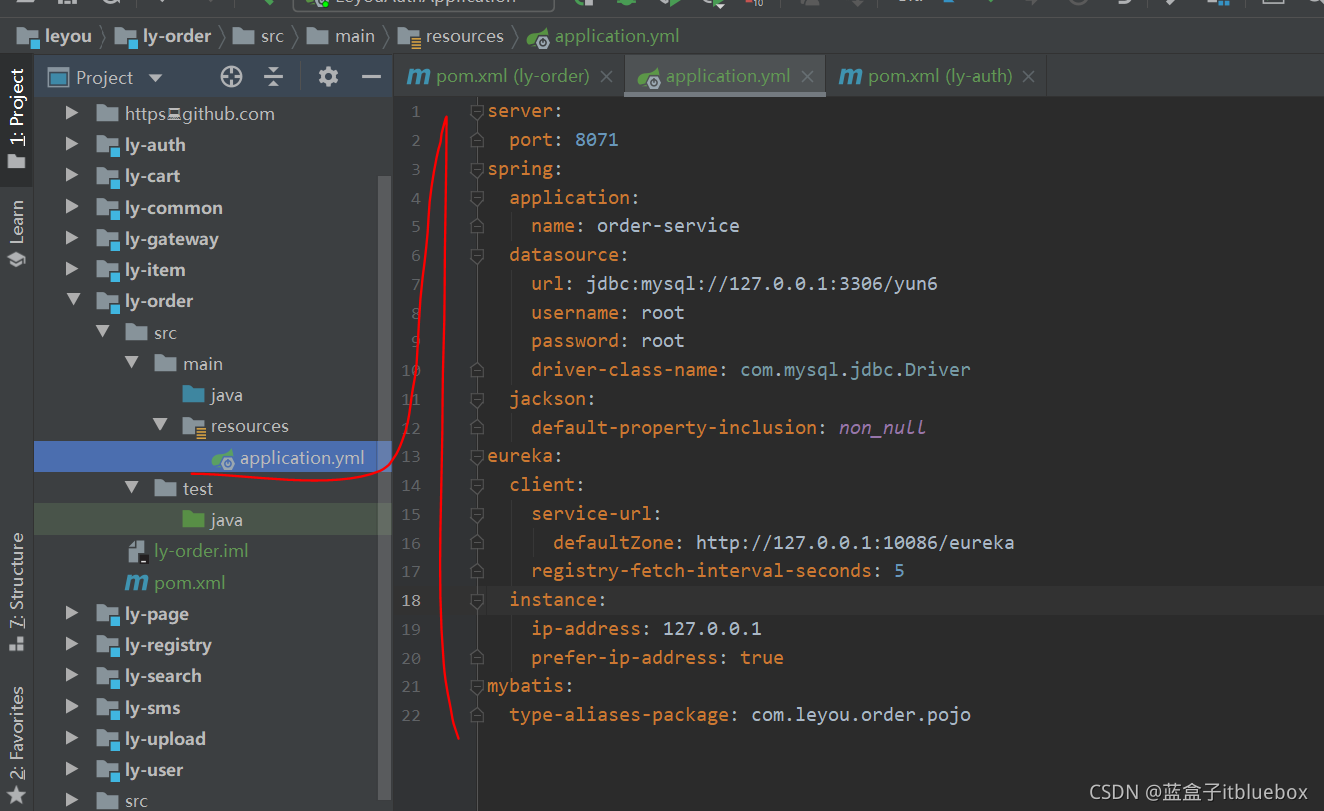The height and width of the screenshot is (811, 1324).
Task: Select pom.xml under ly-order in tree
Action: coord(189,583)
